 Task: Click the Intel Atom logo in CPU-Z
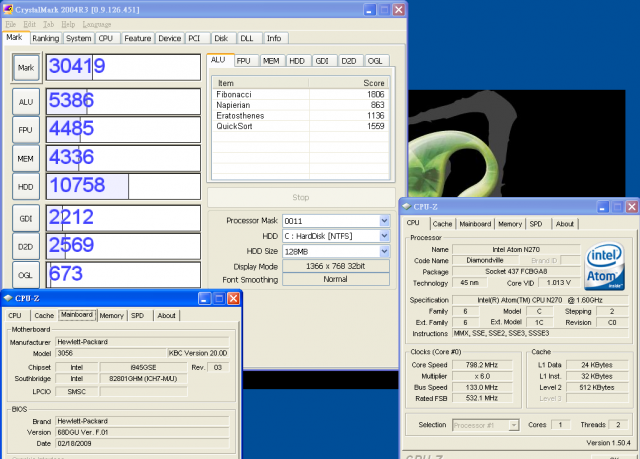[x=604, y=266]
